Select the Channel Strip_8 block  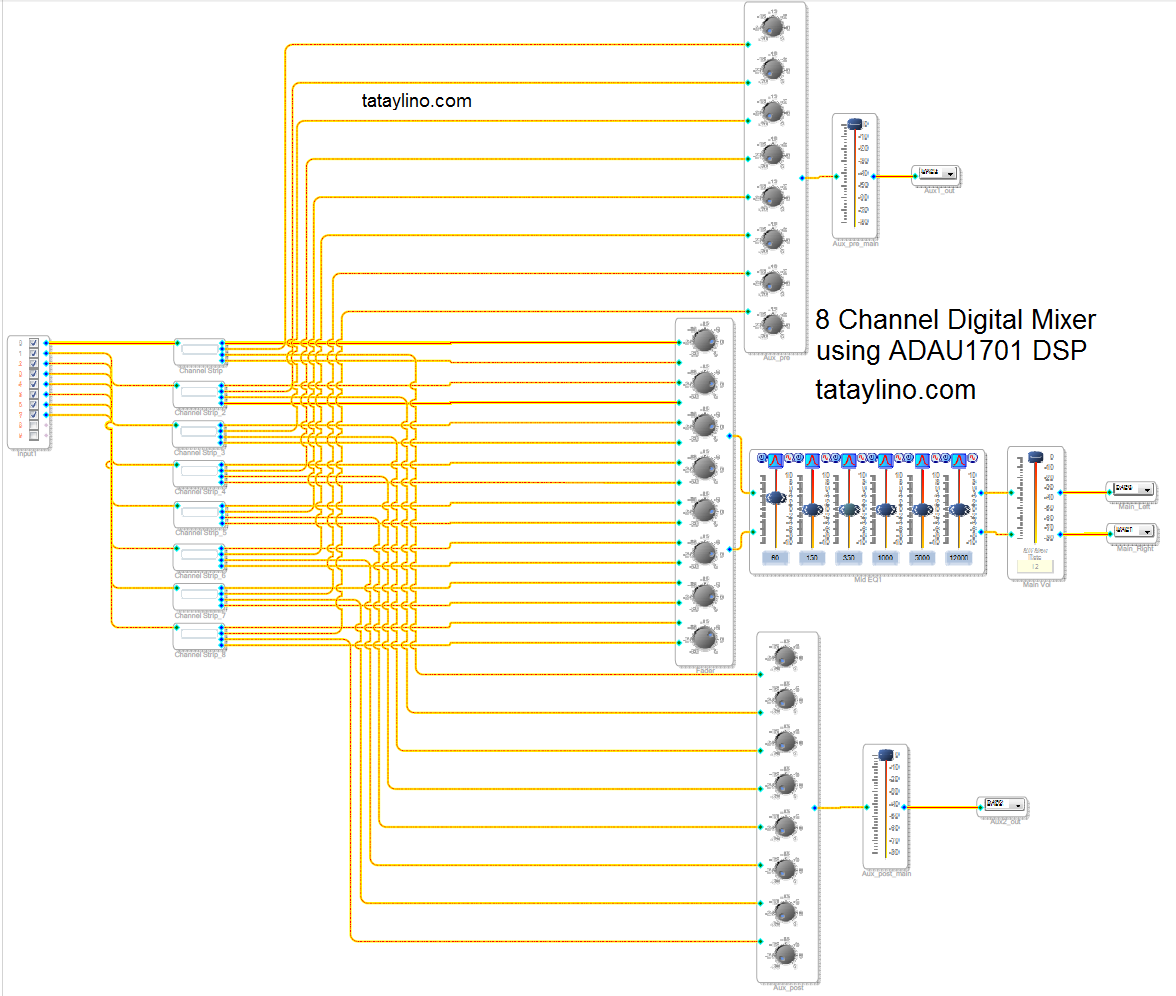(200, 636)
